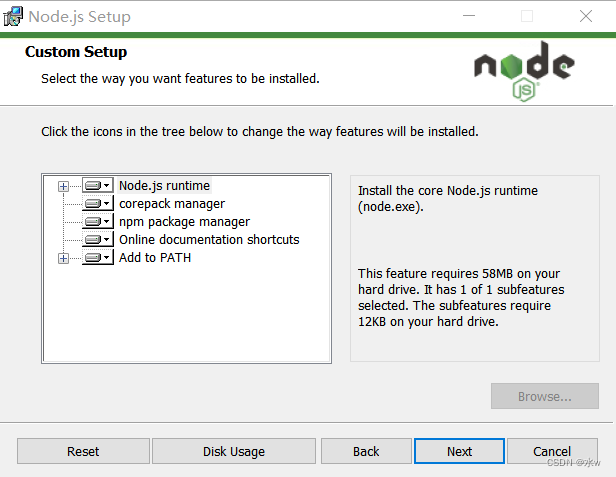Open the Disk Usage dialog
This screenshot has width=616, height=477.
tap(234, 452)
